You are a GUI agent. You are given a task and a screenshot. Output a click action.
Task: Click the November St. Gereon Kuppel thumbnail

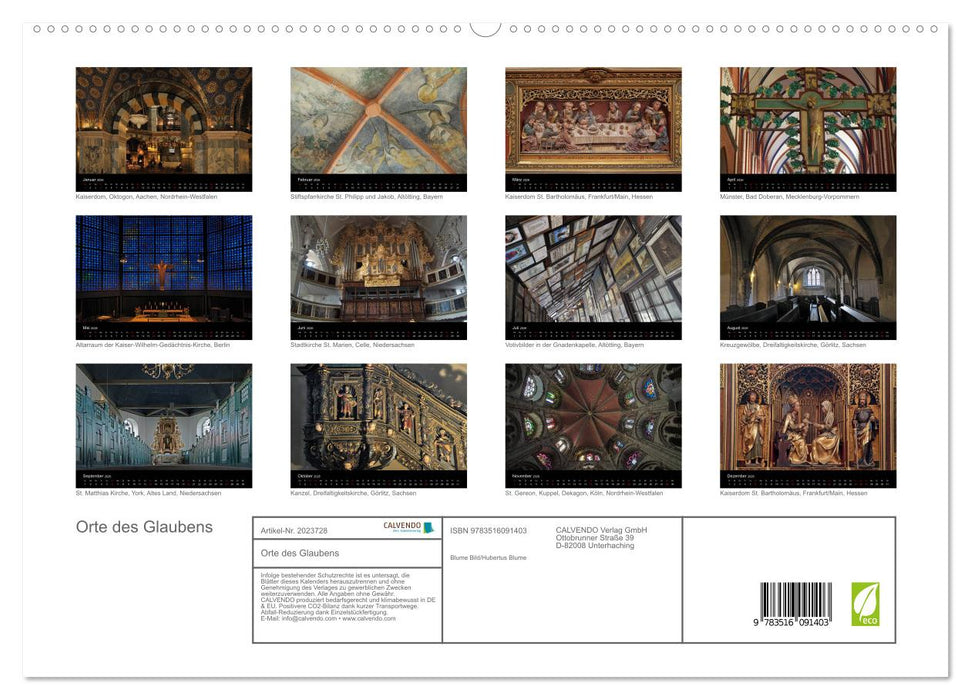591,426
